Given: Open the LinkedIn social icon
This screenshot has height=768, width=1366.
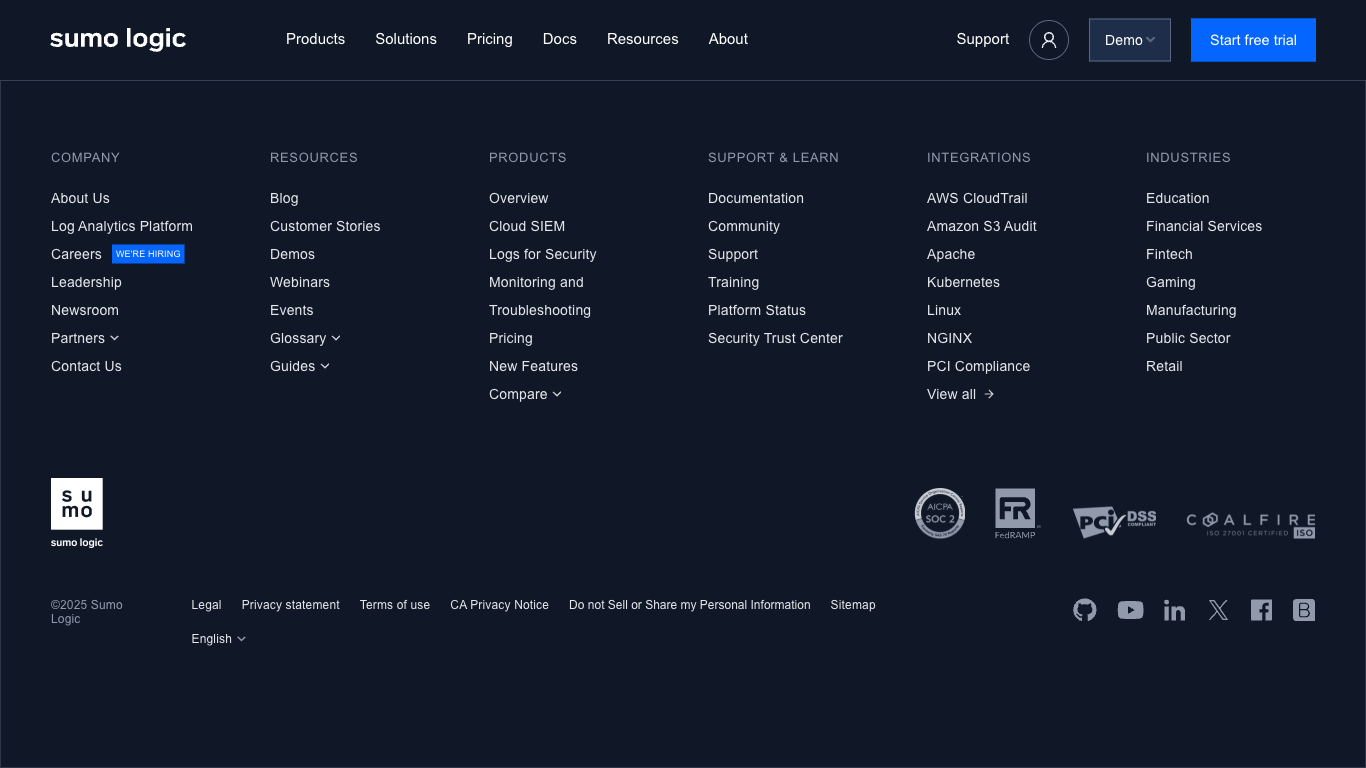Looking at the screenshot, I should coord(1175,610).
